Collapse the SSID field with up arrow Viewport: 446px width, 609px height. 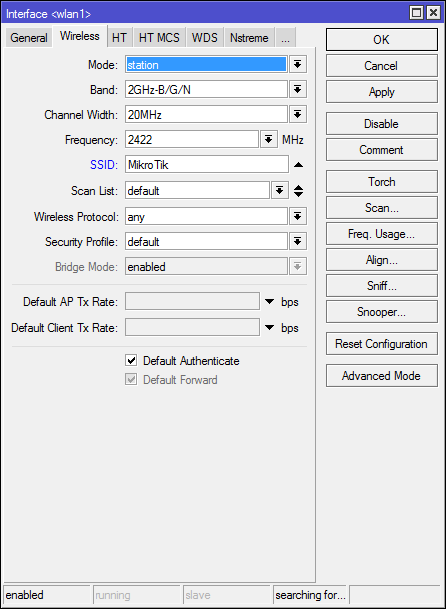[x=298, y=165]
